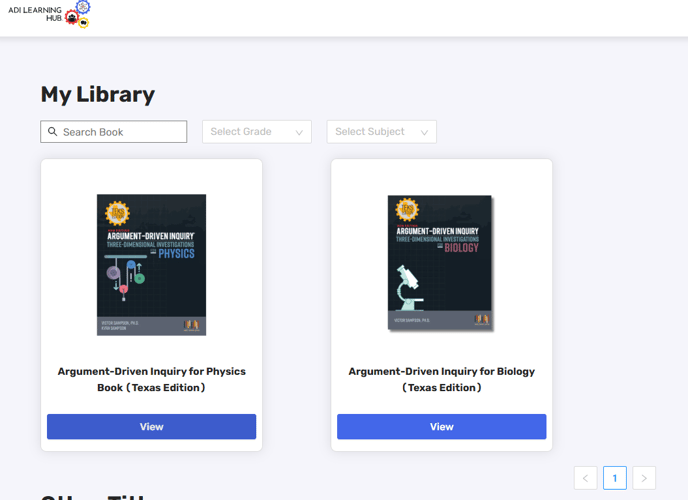View the Biology Texas Edition book
Image resolution: width=688 pixels, height=500 pixels.
(x=441, y=426)
